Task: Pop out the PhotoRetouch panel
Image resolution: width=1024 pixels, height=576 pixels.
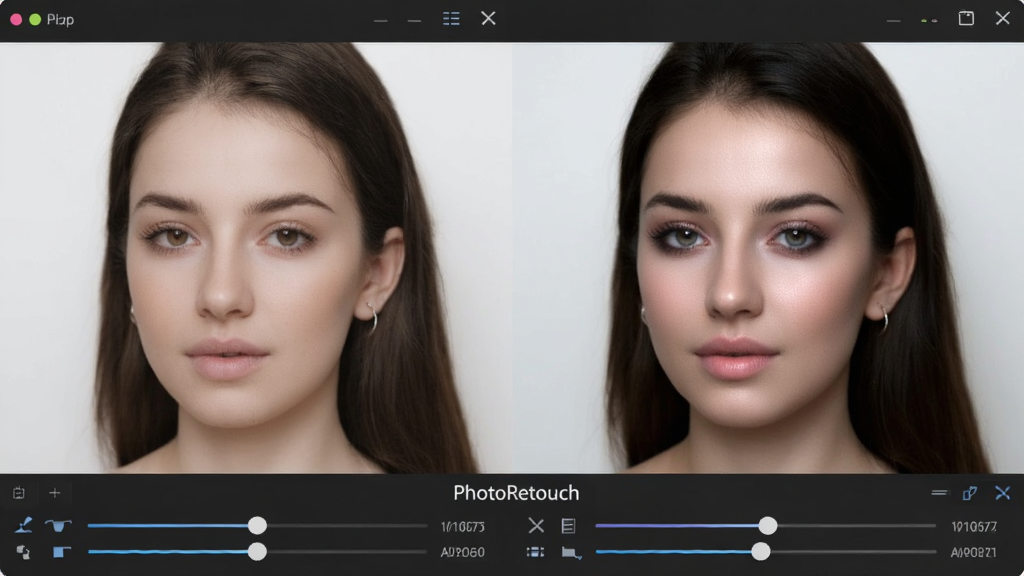Action: (970, 493)
